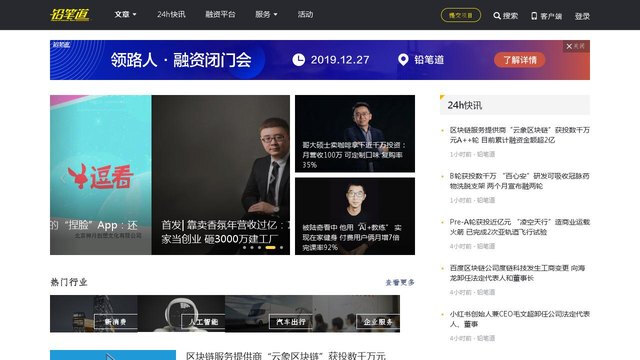This screenshot has height=360, width=640.
Task: Click the yellow 提交项目 button
Action: coord(460,16)
